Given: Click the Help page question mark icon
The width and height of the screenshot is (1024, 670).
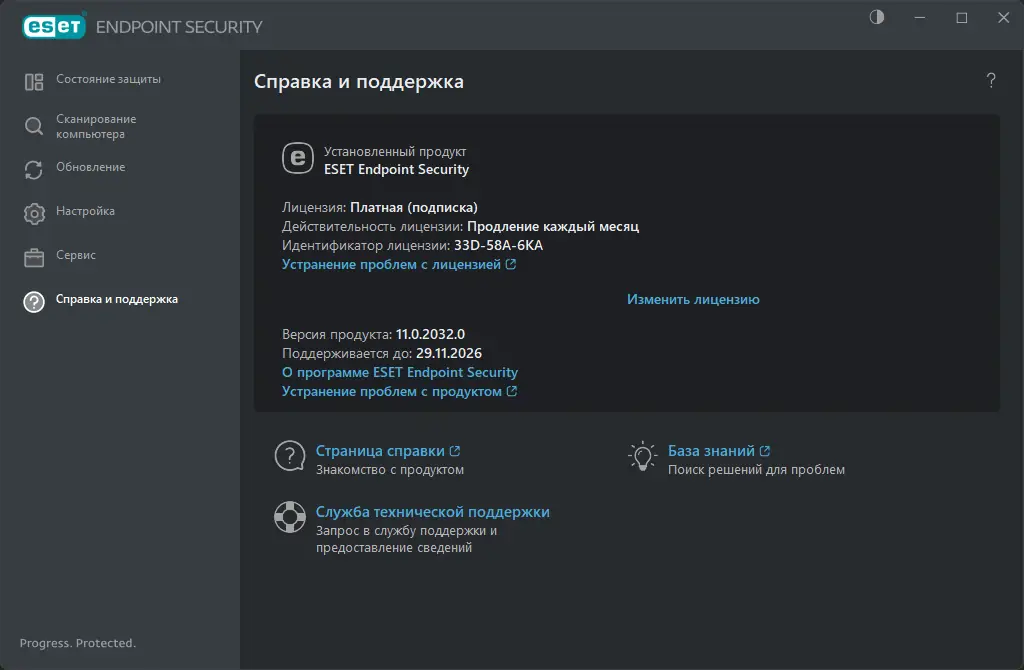Looking at the screenshot, I should [x=289, y=456].
